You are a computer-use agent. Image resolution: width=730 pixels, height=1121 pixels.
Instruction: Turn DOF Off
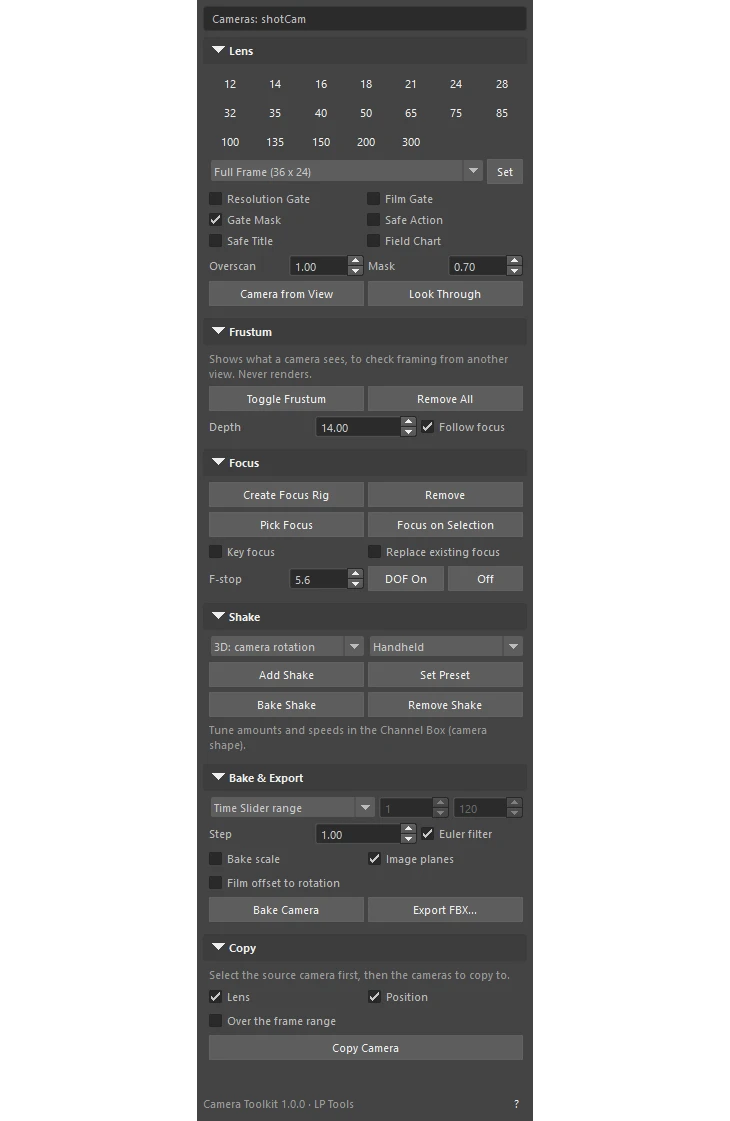tap(485, 579)
